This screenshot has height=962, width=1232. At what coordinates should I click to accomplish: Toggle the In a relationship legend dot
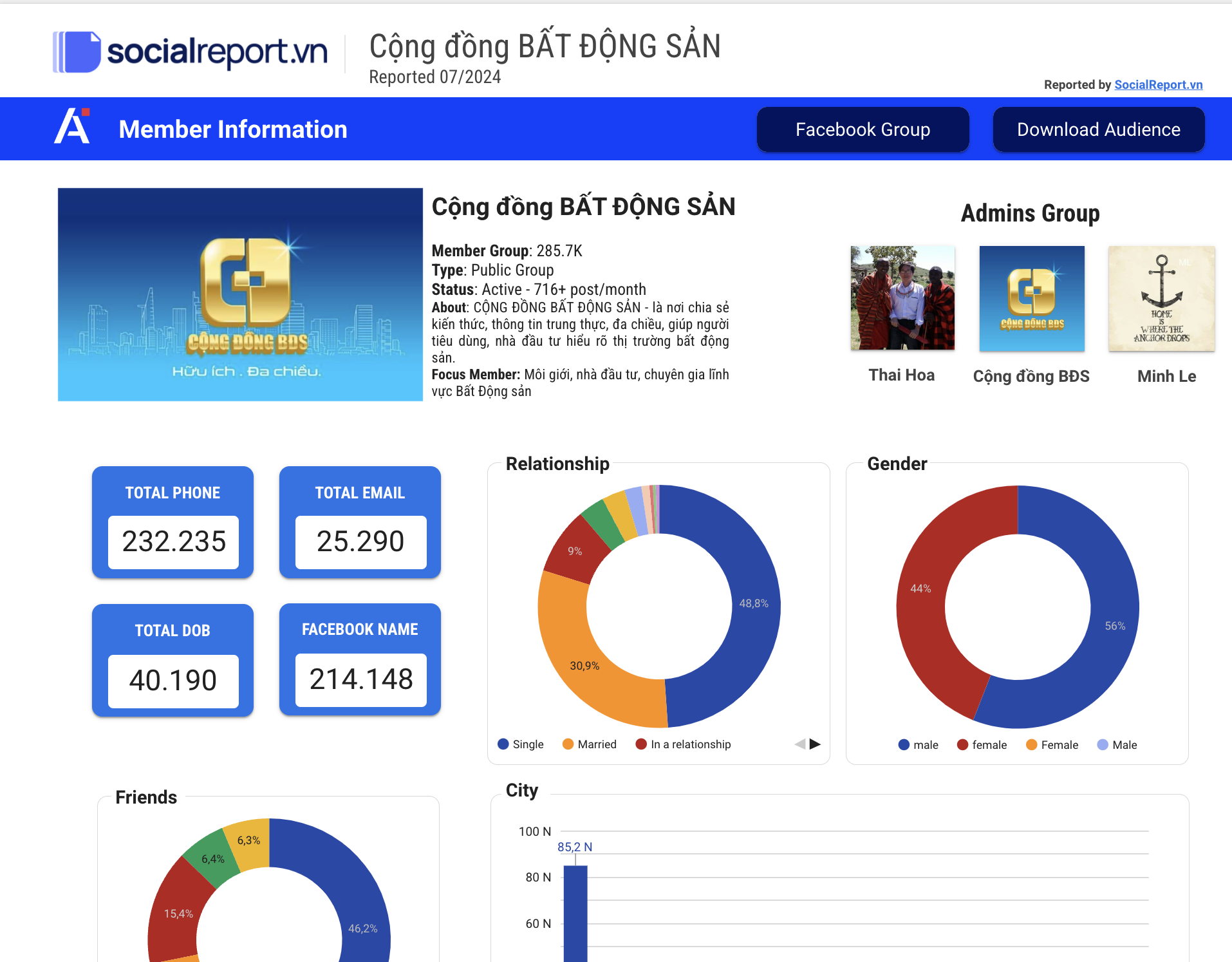641,744
